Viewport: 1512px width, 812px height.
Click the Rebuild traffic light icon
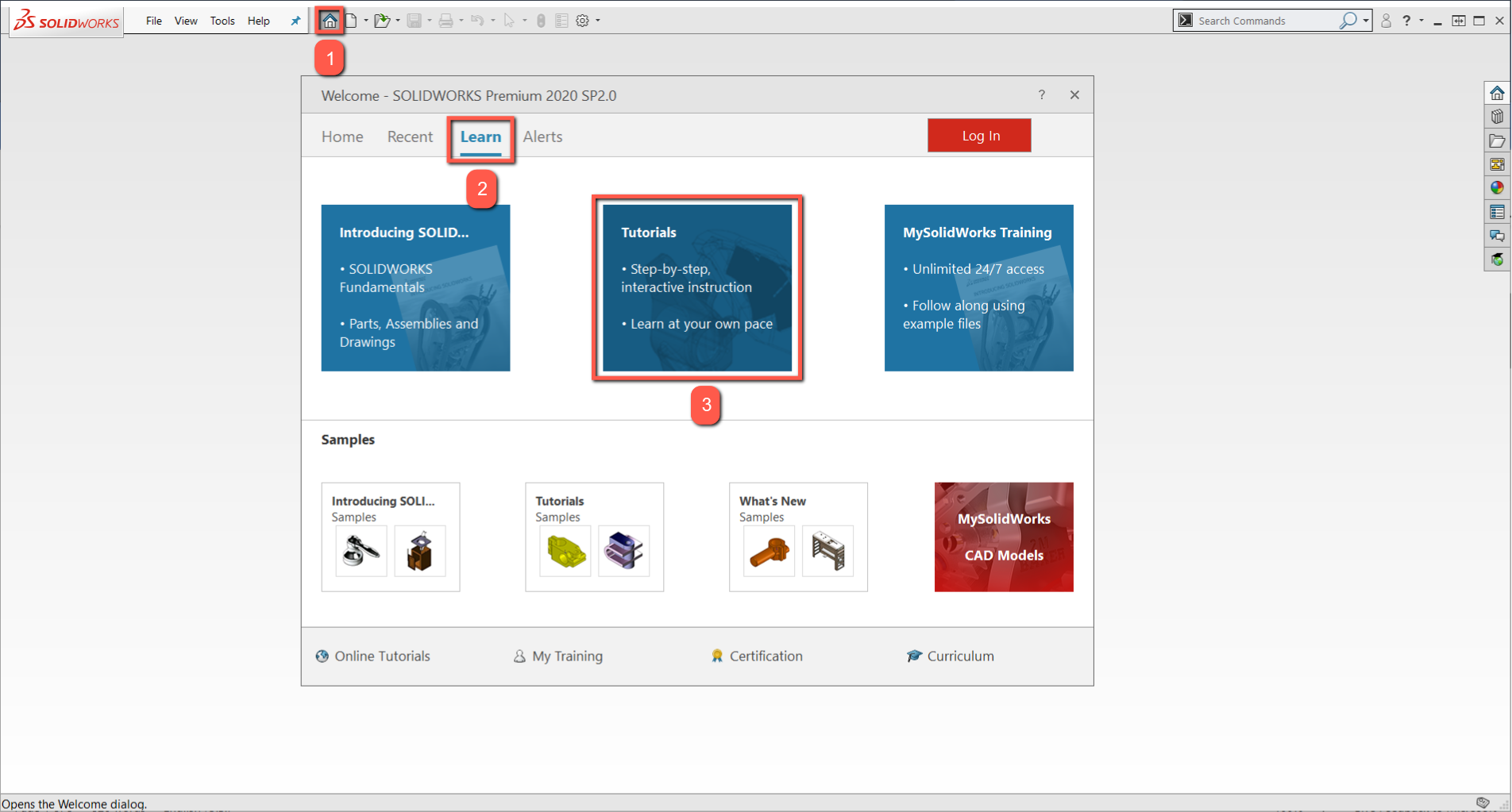(x=541, y=21)
